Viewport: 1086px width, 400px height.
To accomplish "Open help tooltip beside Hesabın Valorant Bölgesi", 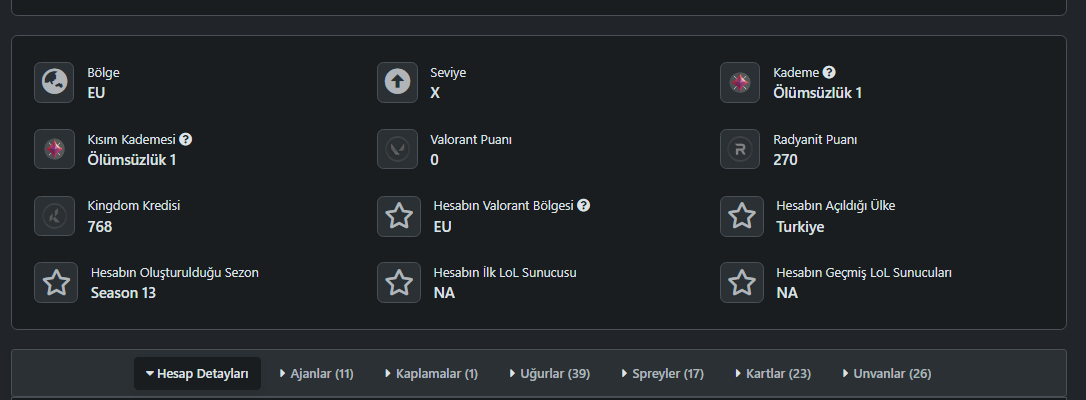I will coord(584,206).
